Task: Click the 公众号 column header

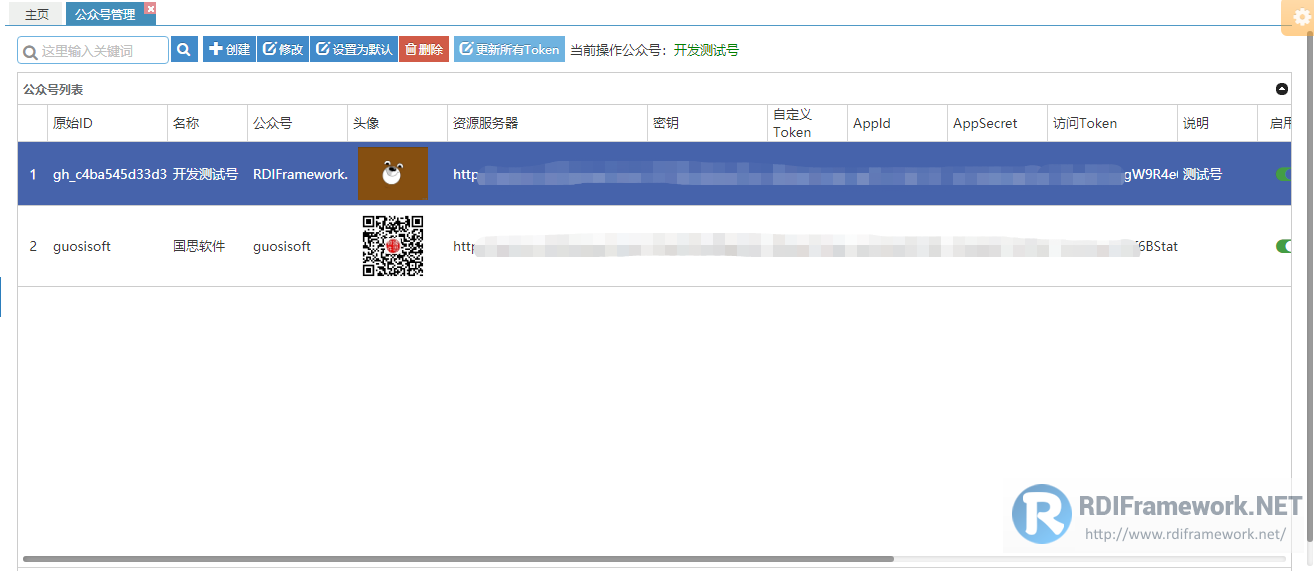Action: [x=297, y=124]
